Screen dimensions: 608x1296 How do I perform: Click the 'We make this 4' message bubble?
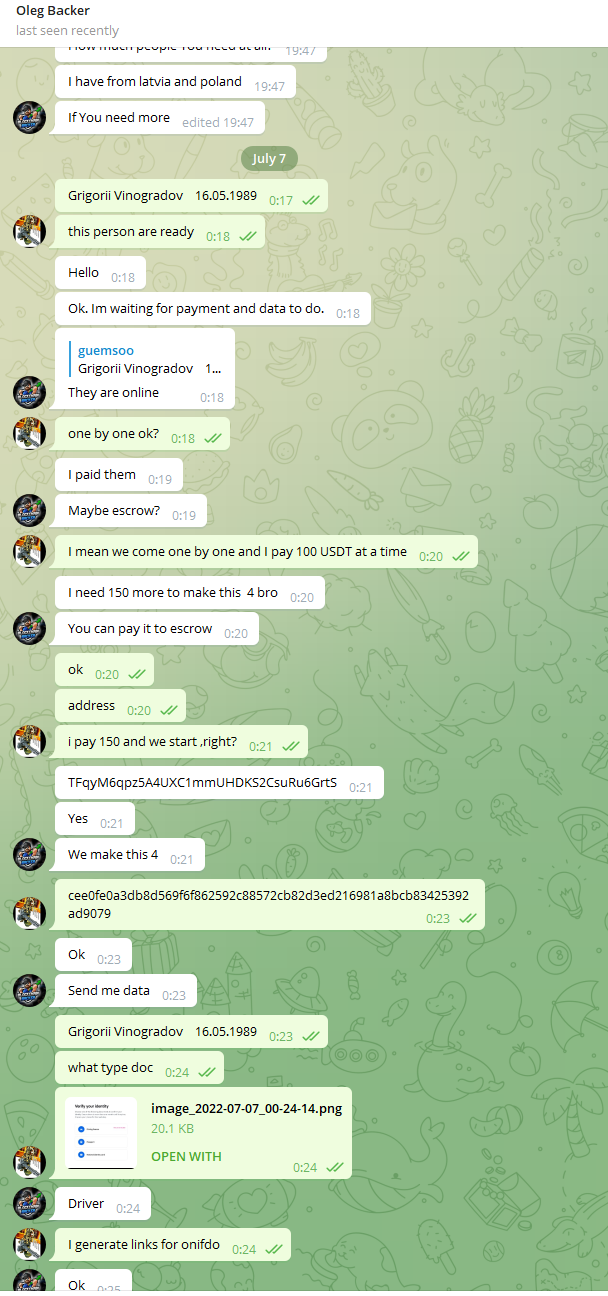coord(130,855)
